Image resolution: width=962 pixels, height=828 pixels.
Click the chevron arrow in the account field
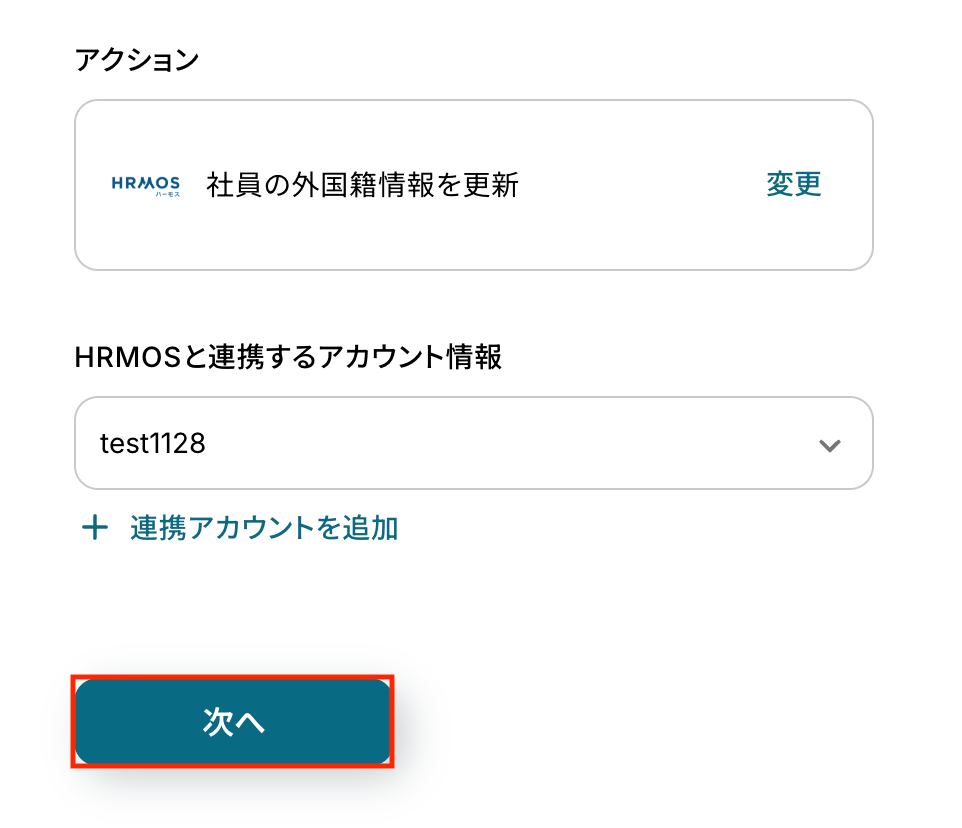point(829,445)
